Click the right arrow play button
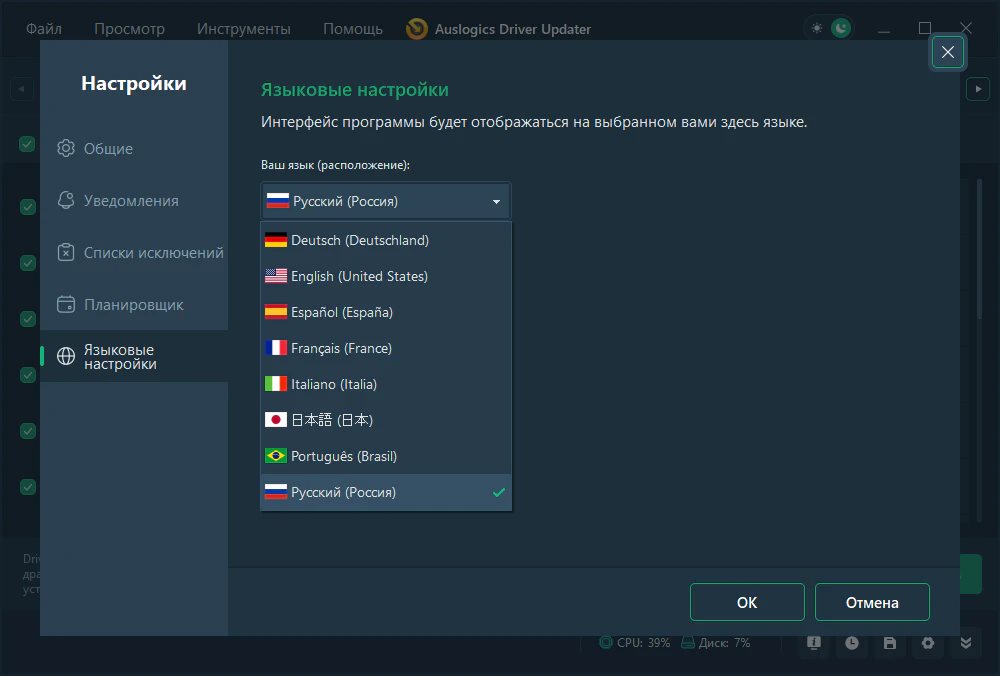Image resolution: width=1000 pixels, height=676 pixels. click(977, 89)
